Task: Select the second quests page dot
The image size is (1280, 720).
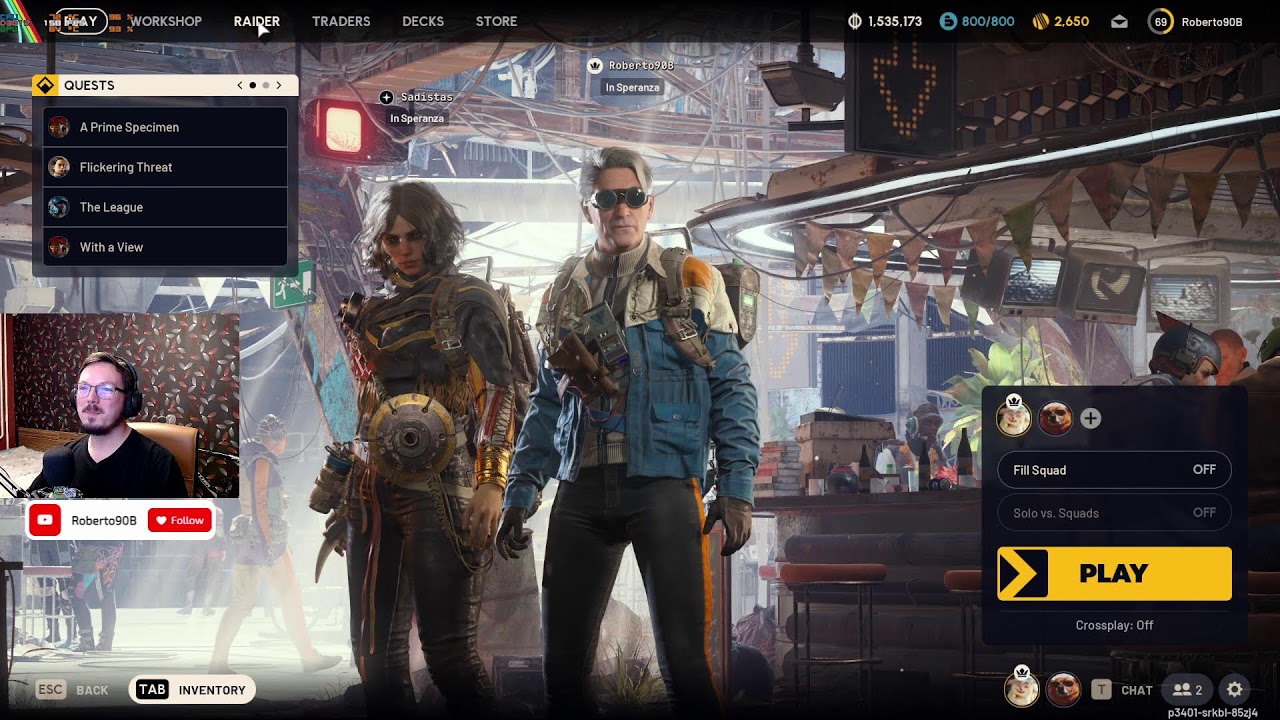Action: point(266,85)
